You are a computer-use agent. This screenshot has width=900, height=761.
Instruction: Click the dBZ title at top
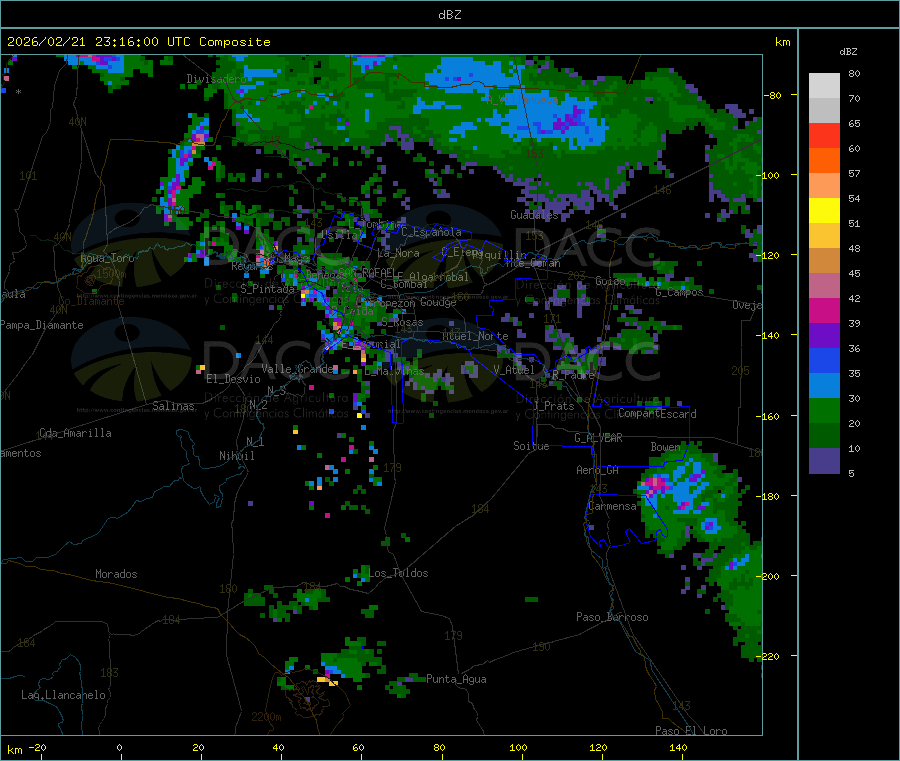tap(449, 15)
